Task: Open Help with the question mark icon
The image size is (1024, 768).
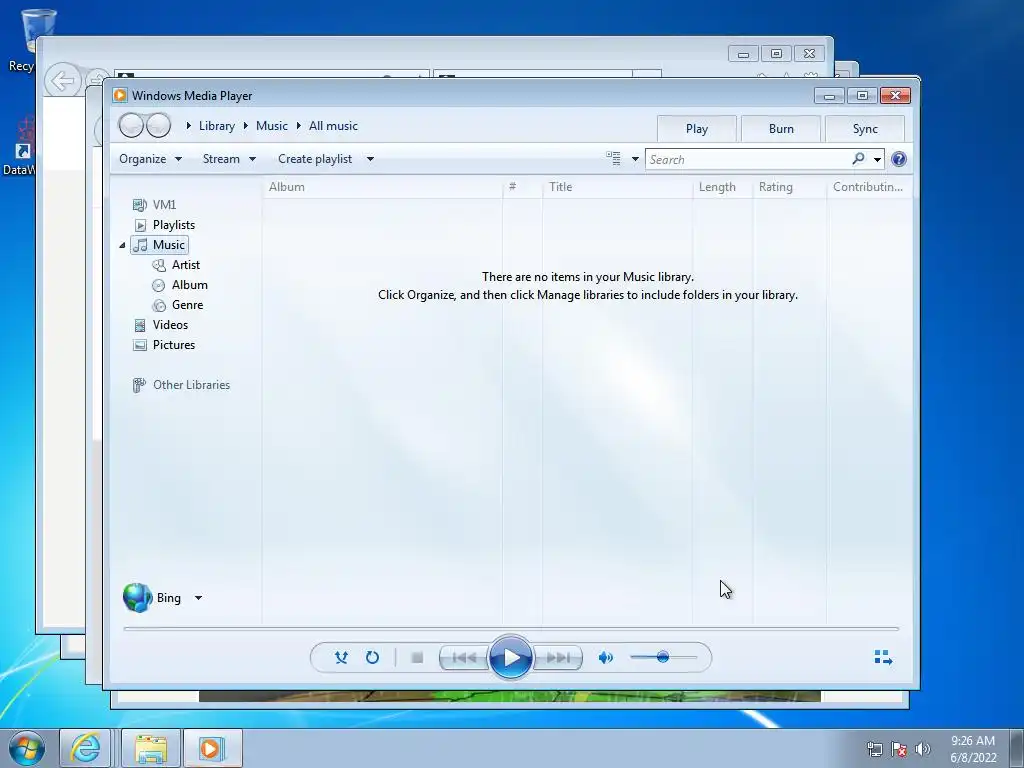Action: point(899,159)
